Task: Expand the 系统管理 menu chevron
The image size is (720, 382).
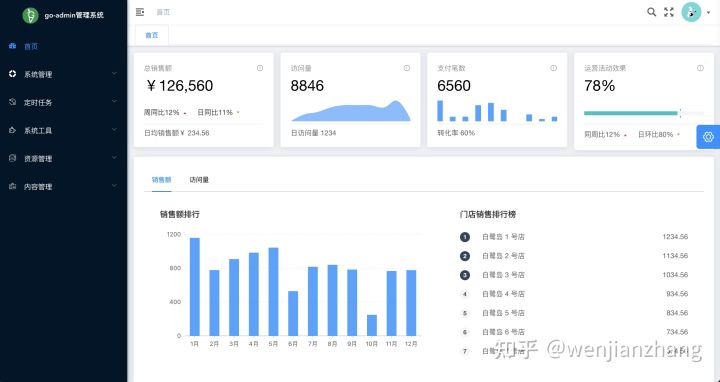Action: coord(114,73)
